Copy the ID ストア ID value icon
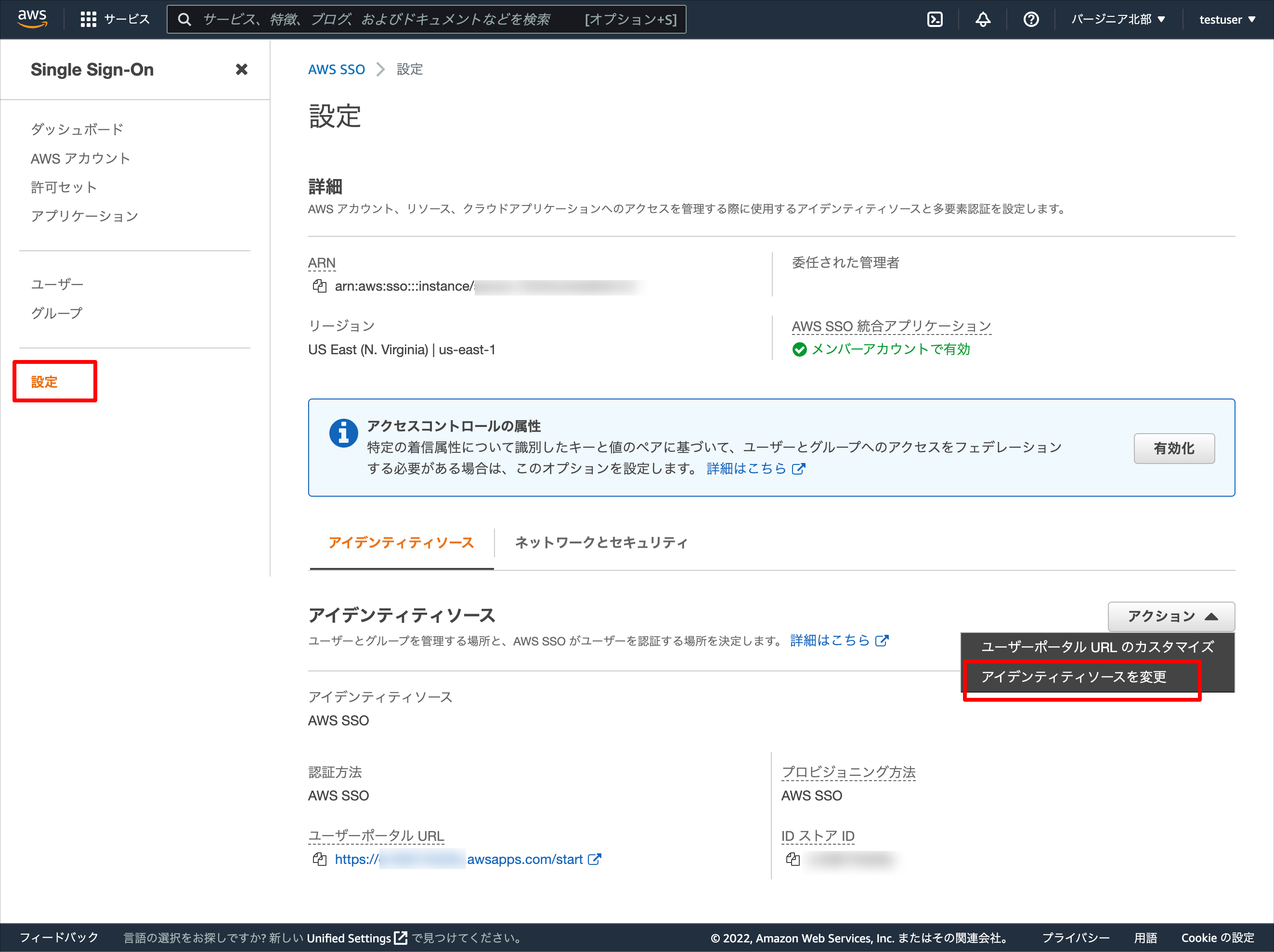The height and width of the screenshot is (952, 1274). tap(793, 859)
